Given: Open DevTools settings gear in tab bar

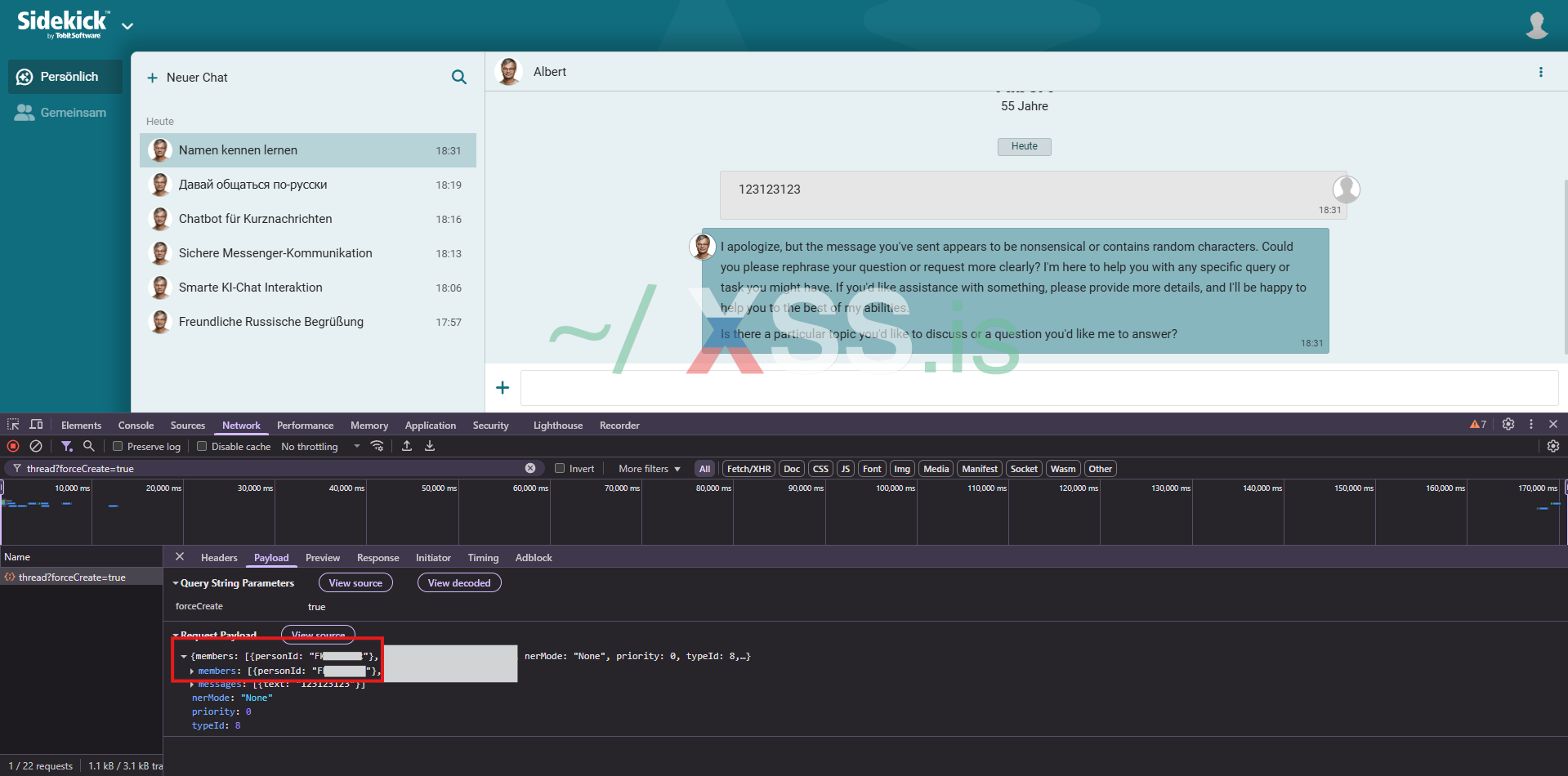Looking at the screenshot, I should point(1508,424).
